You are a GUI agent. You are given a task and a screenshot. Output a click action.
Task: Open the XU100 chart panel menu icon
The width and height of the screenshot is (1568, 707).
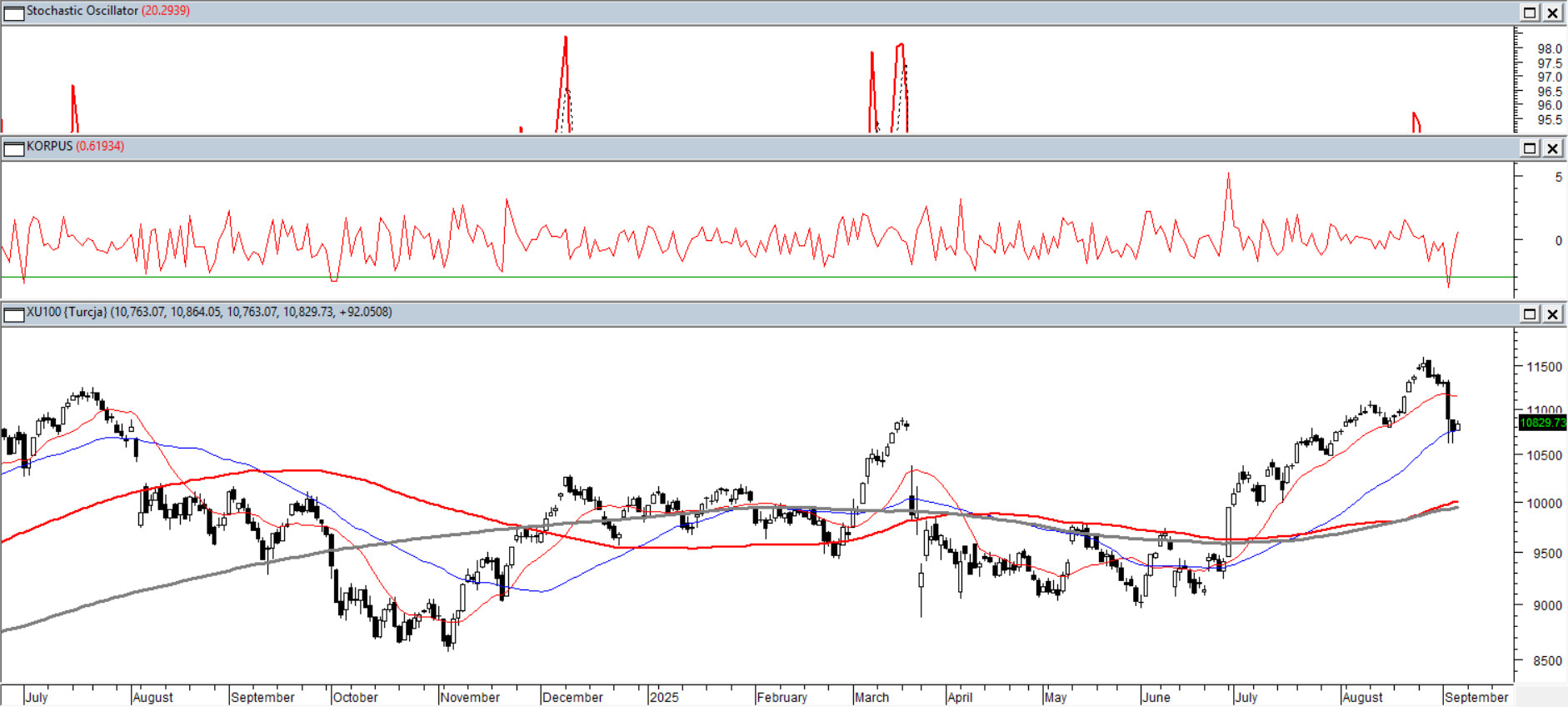[x=13, y=314]
